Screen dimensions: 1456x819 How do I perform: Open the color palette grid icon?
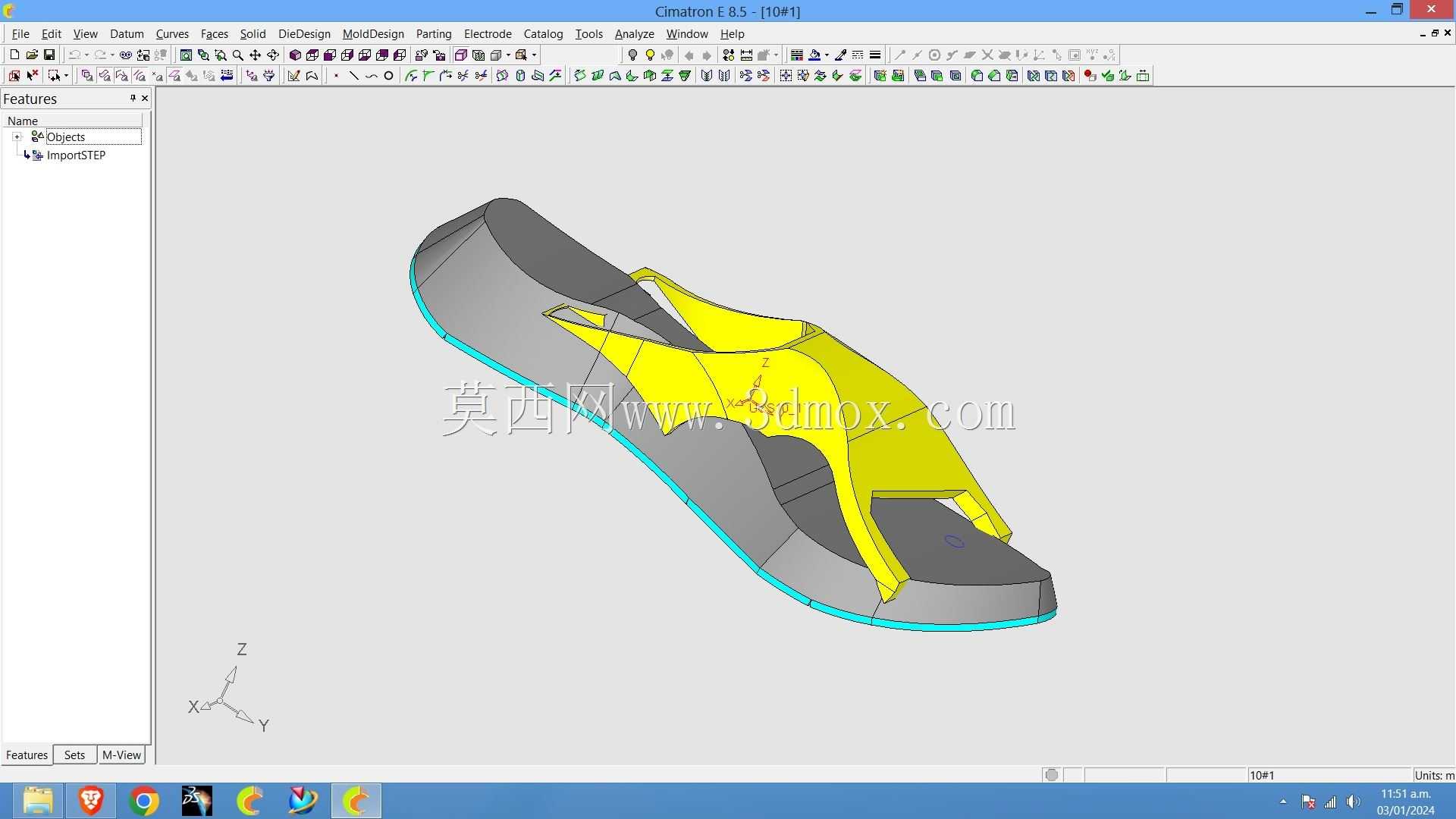tap(796, 55)
